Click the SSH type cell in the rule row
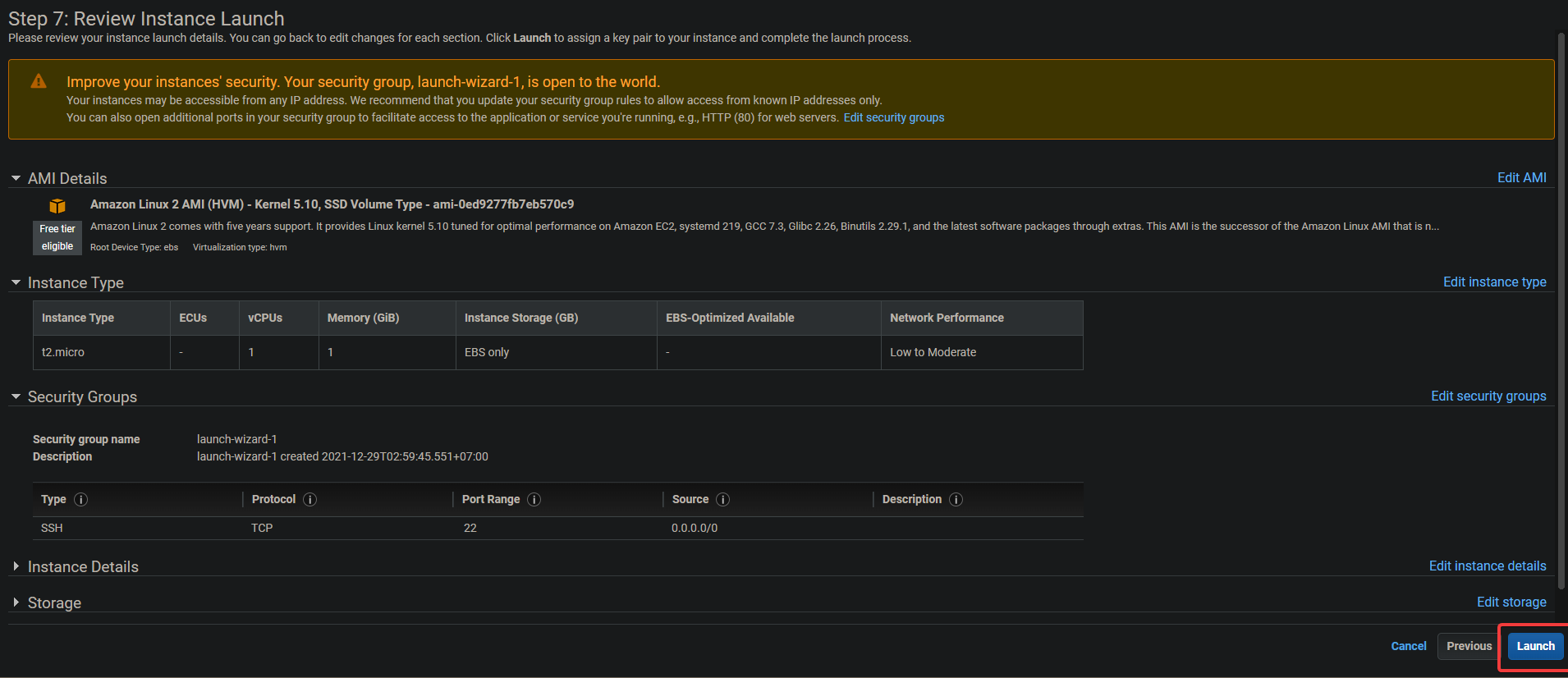 [52, 528]
